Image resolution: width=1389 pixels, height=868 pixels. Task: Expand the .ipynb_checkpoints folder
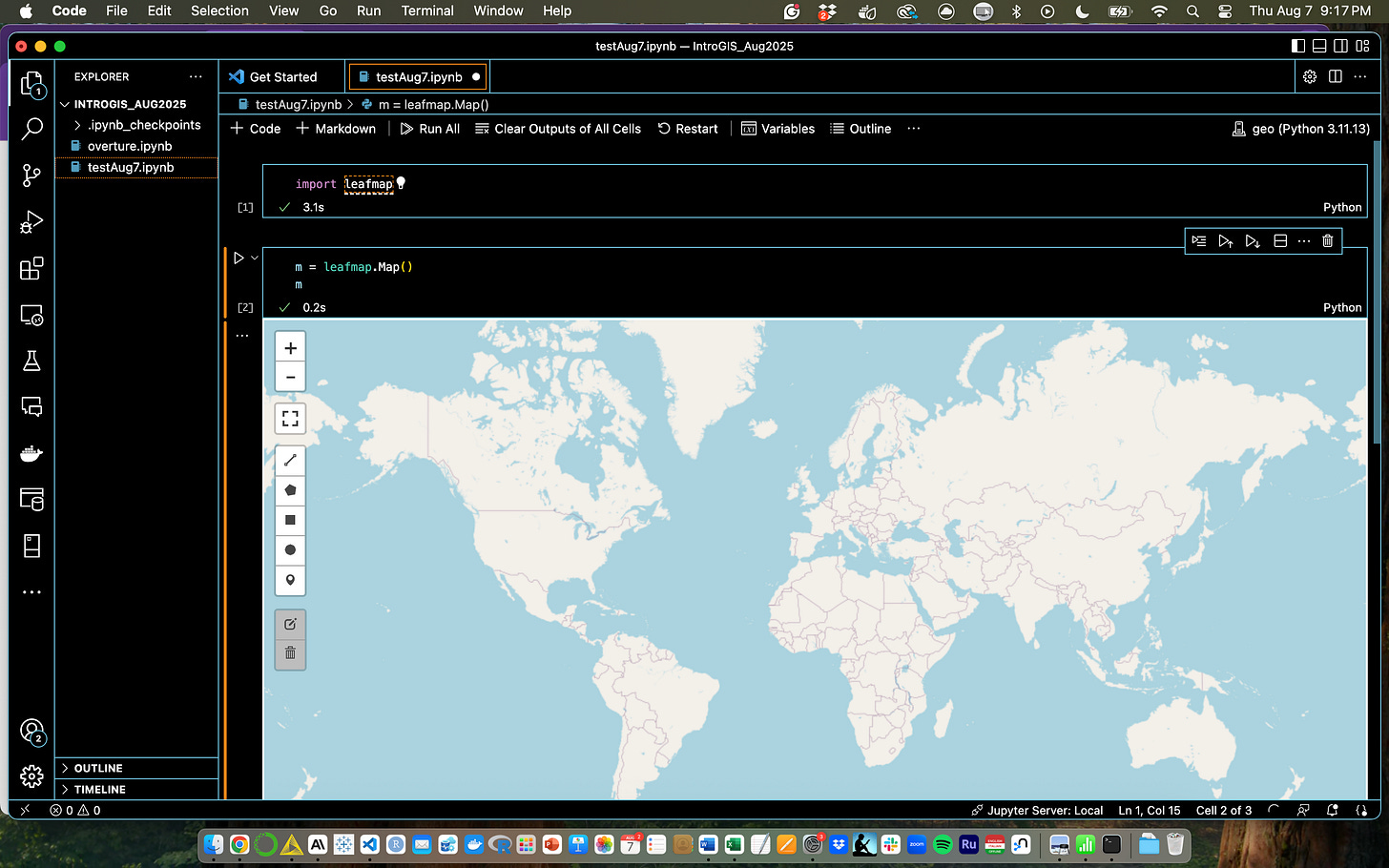coord(136,125)
